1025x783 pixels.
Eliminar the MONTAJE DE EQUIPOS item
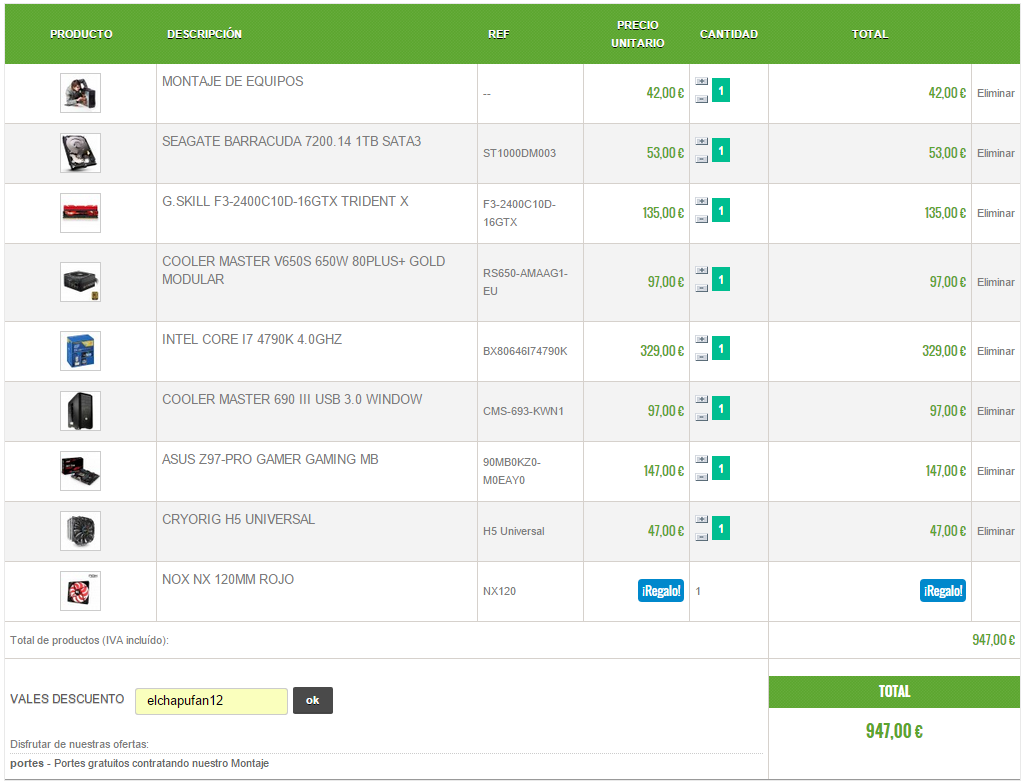pos(996,93)
